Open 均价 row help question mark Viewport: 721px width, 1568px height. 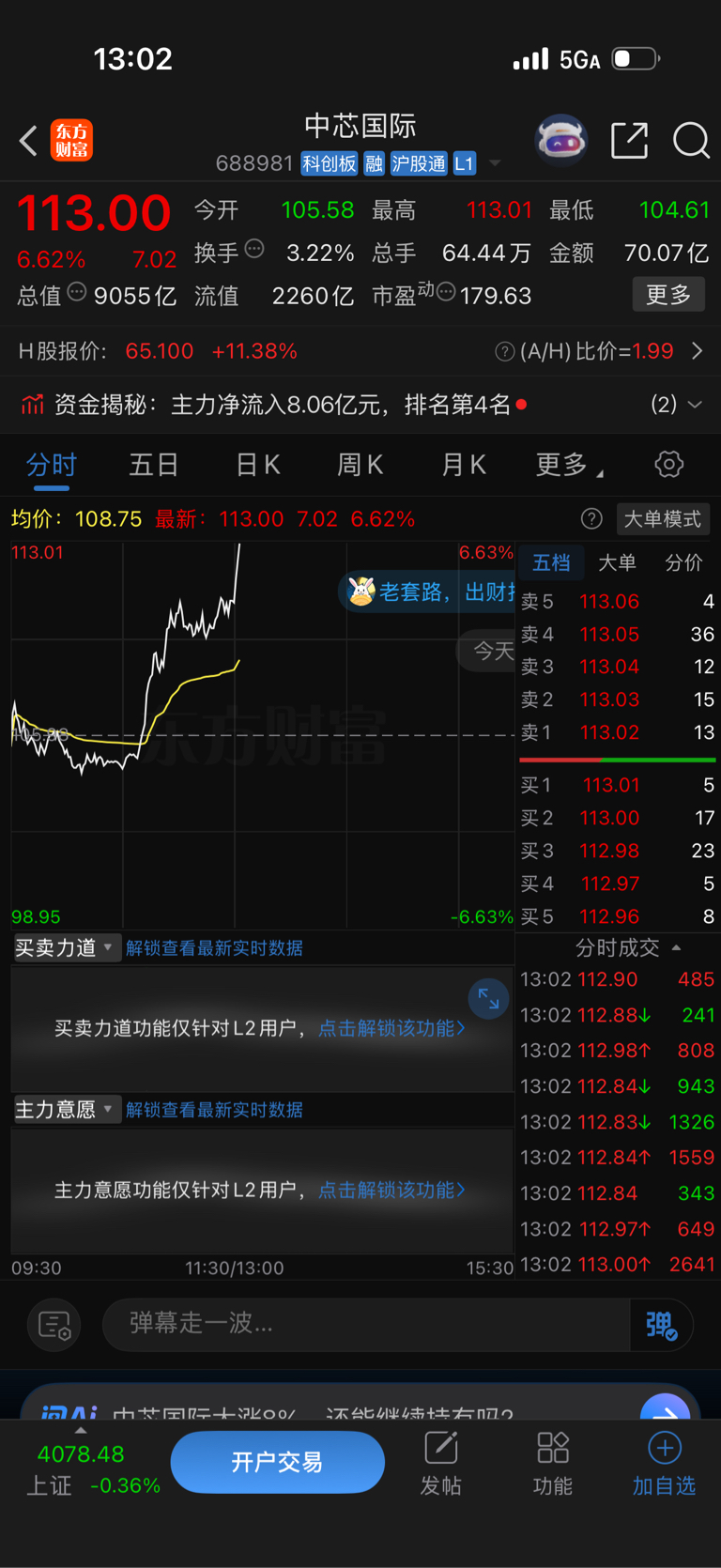point(591,519)
